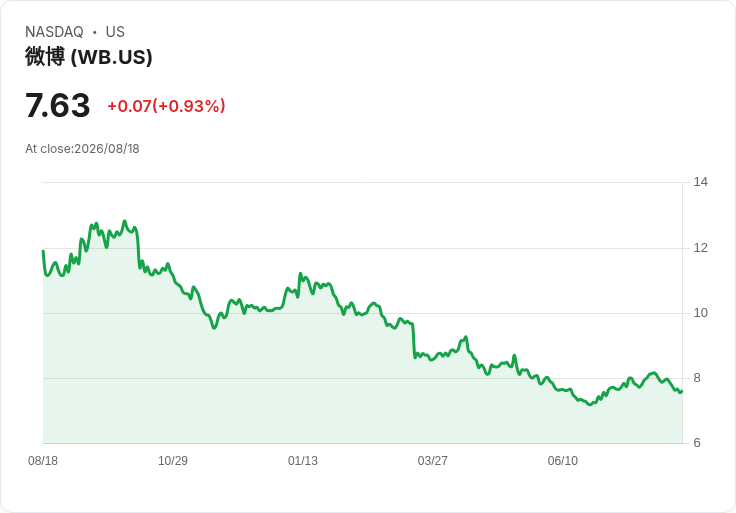Click the 03/27 date axis label
Image resolution: width=736 pixels, height=513 pixels.
click(x=432, y=460)
